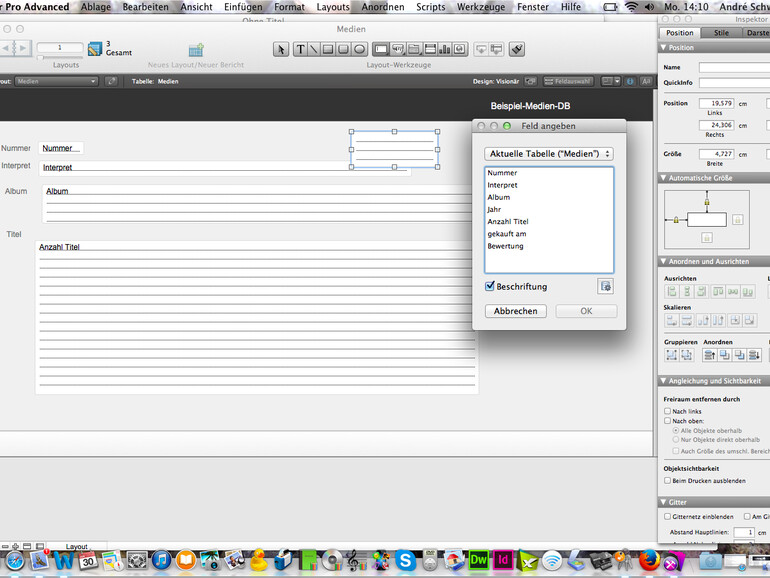Switch to the Position tab
Screen dimensions: 770x578
tap(680, 33)
